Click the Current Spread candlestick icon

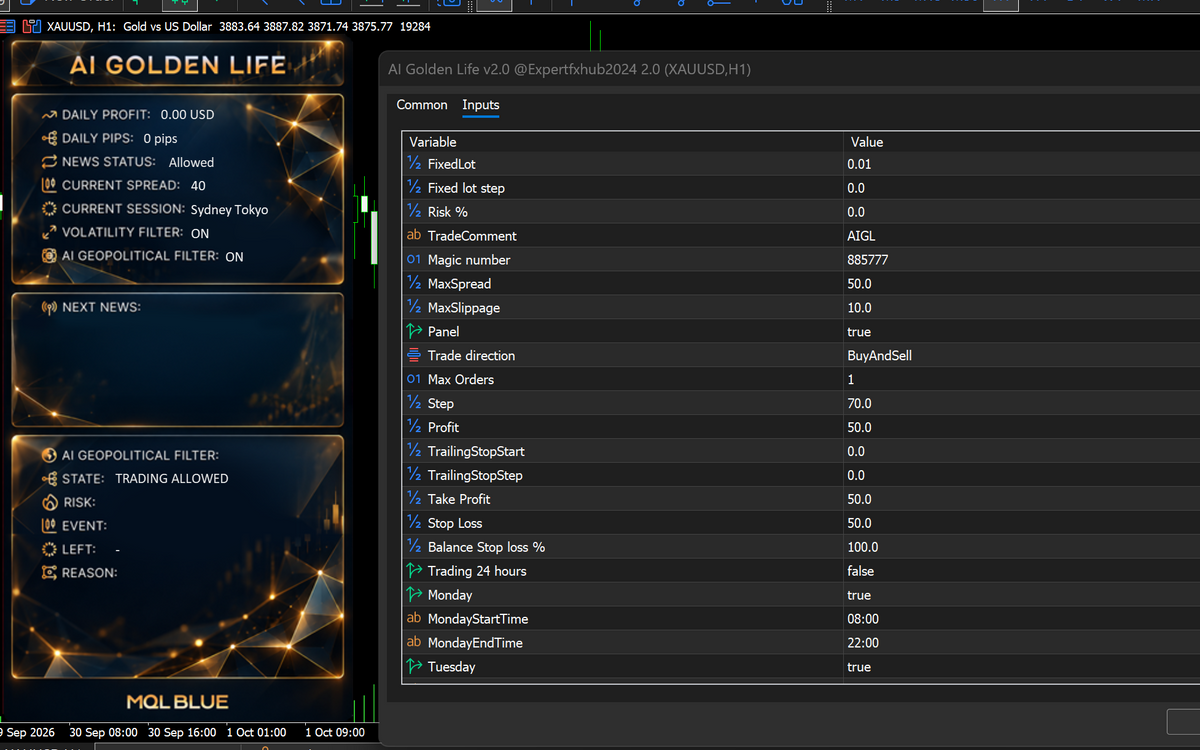(49, 185)
